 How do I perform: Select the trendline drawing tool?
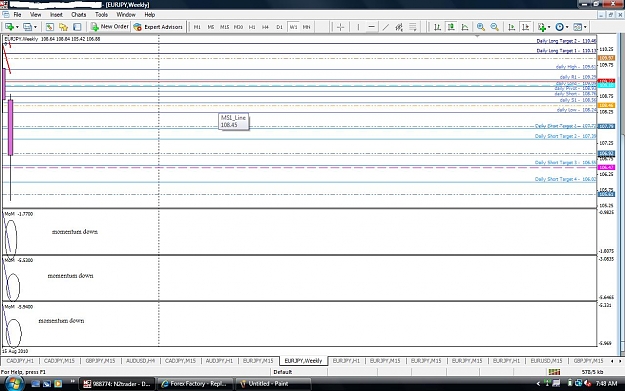pos(385,27)
